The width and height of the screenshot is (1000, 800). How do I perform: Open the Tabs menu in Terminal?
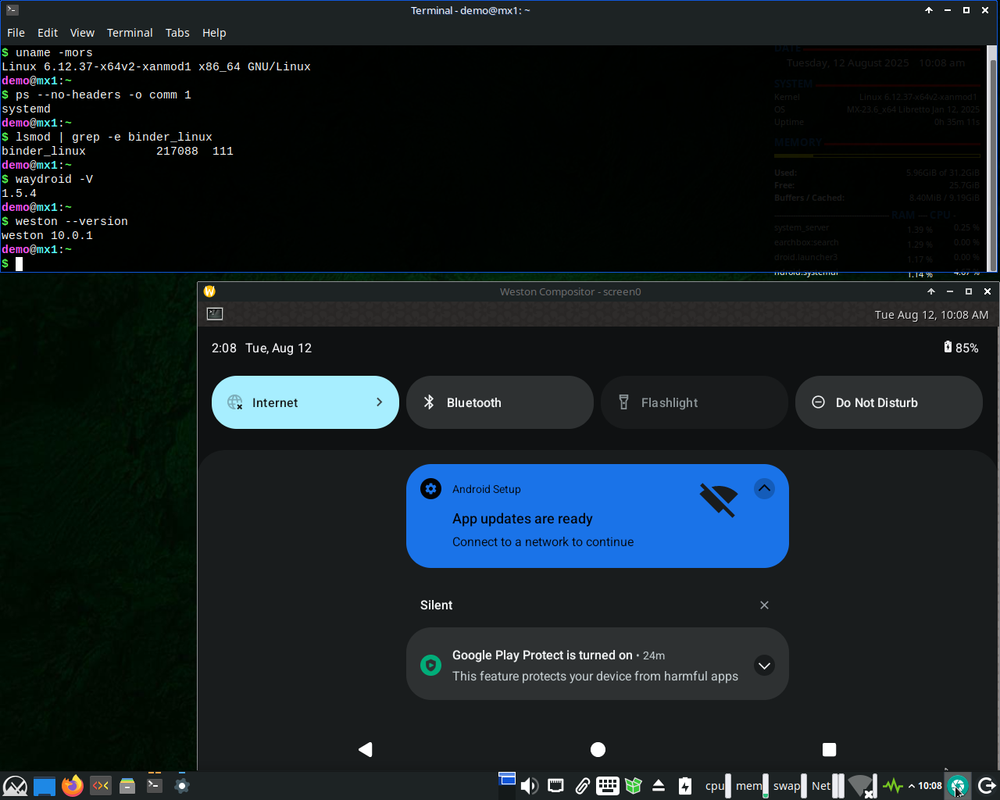click(177, 33)
